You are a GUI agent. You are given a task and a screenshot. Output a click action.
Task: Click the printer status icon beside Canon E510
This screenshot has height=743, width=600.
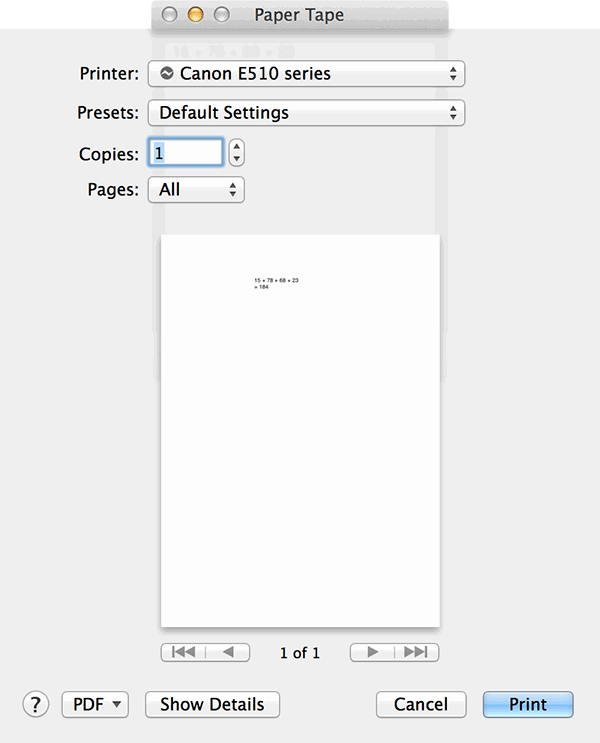(x=166, y=73)
